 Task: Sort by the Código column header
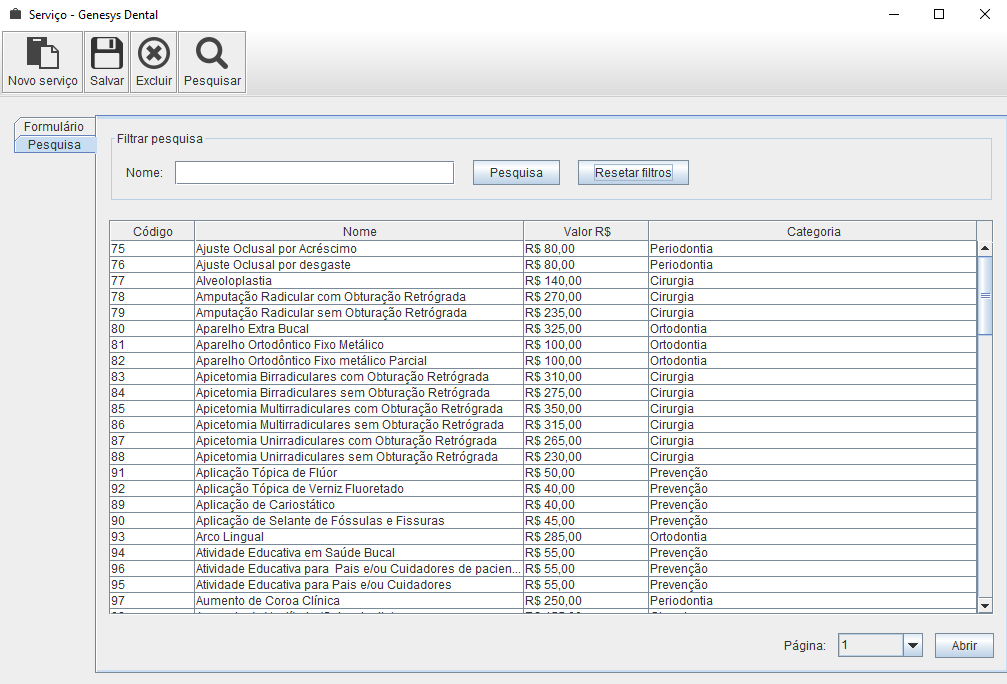[x=152, y=231]
